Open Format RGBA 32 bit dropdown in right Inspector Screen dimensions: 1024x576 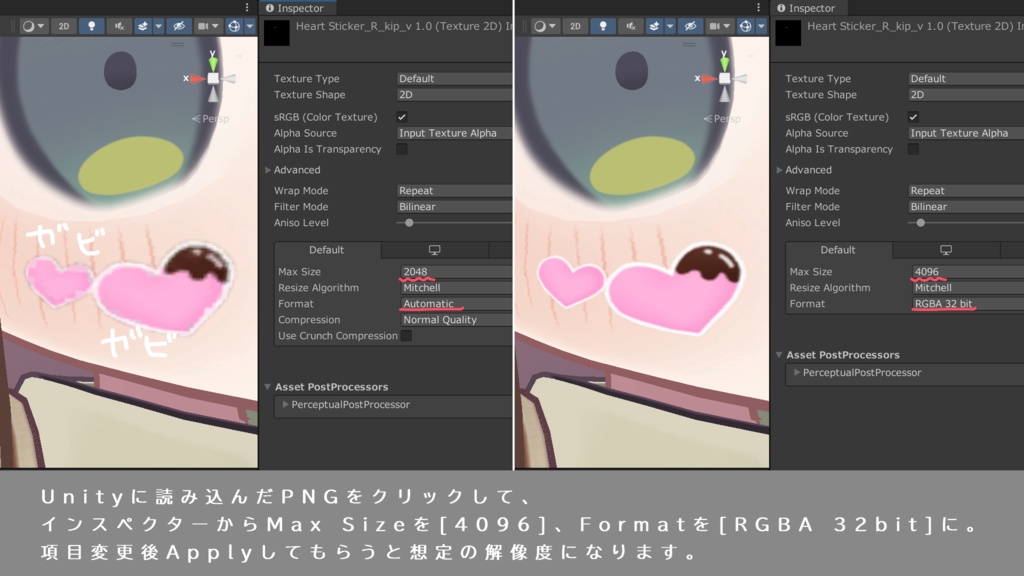(968, 304)
